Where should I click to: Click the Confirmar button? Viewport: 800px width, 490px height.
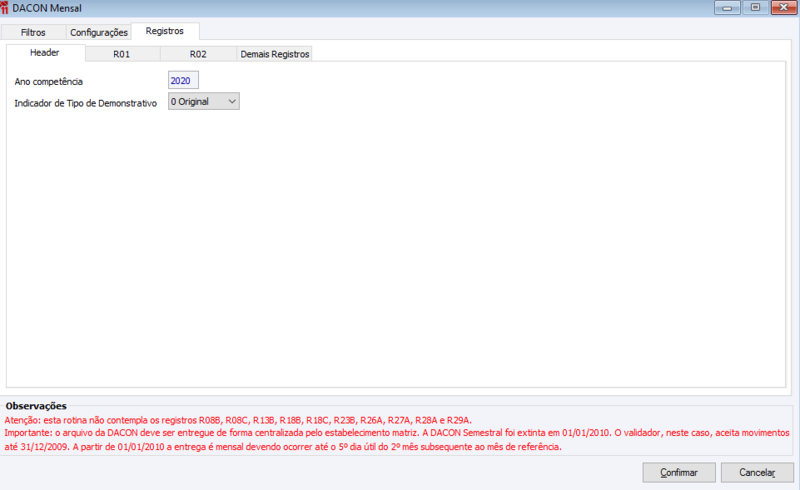click(679, 473)
